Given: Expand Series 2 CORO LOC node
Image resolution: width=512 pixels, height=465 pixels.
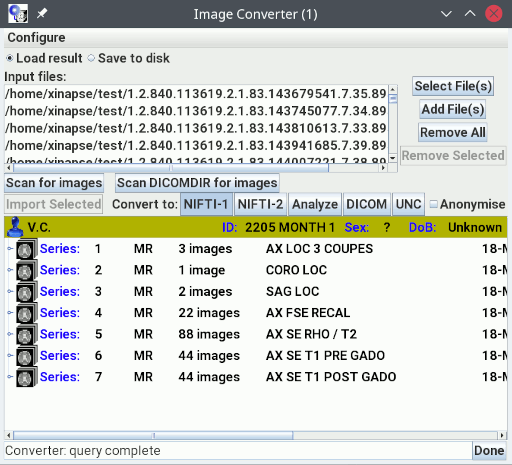Looking at the screenshot, I should tap(10, 270).
